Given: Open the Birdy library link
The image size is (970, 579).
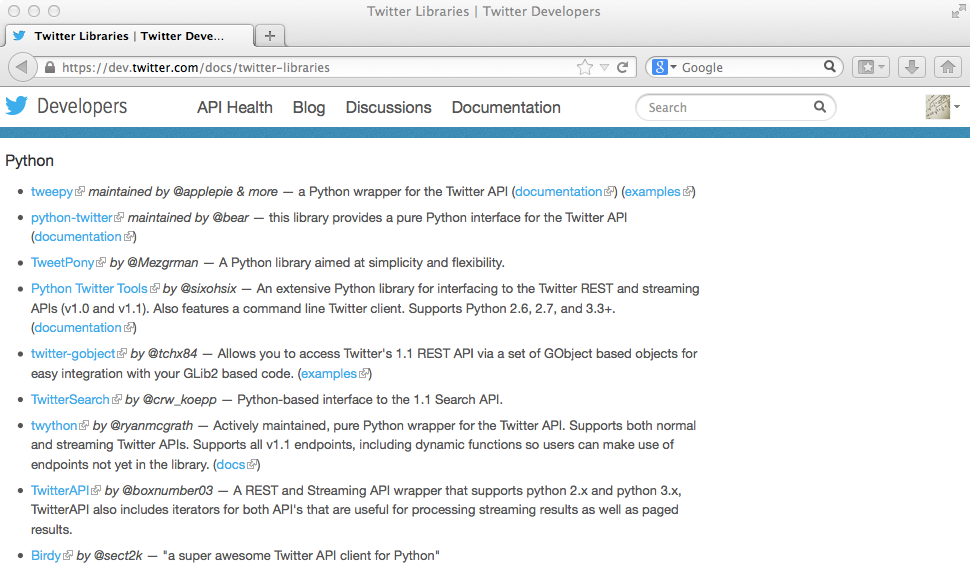Looking at the screenshot, I should point(46,555).
